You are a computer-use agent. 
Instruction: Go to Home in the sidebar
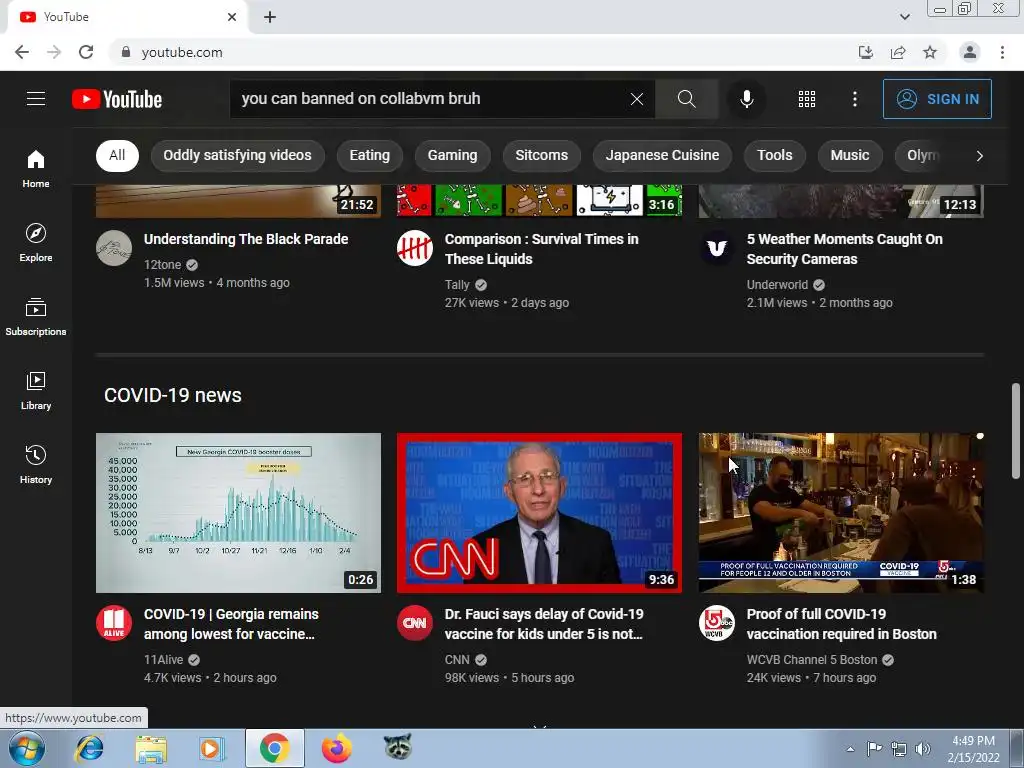pyautogui.click(x=36, y=169)
